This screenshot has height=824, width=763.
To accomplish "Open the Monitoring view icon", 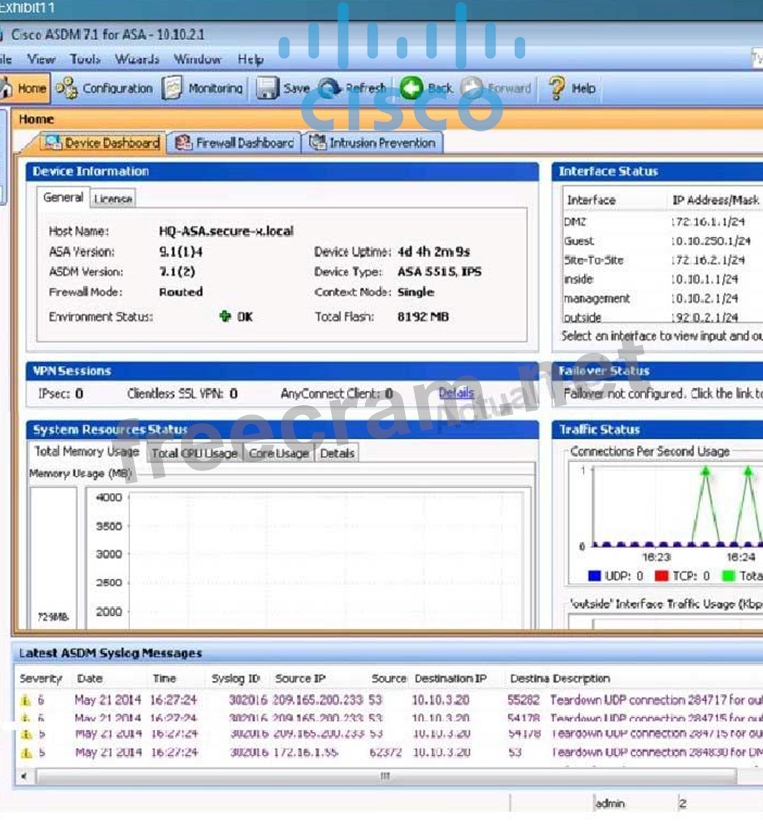I will [173, 88].
